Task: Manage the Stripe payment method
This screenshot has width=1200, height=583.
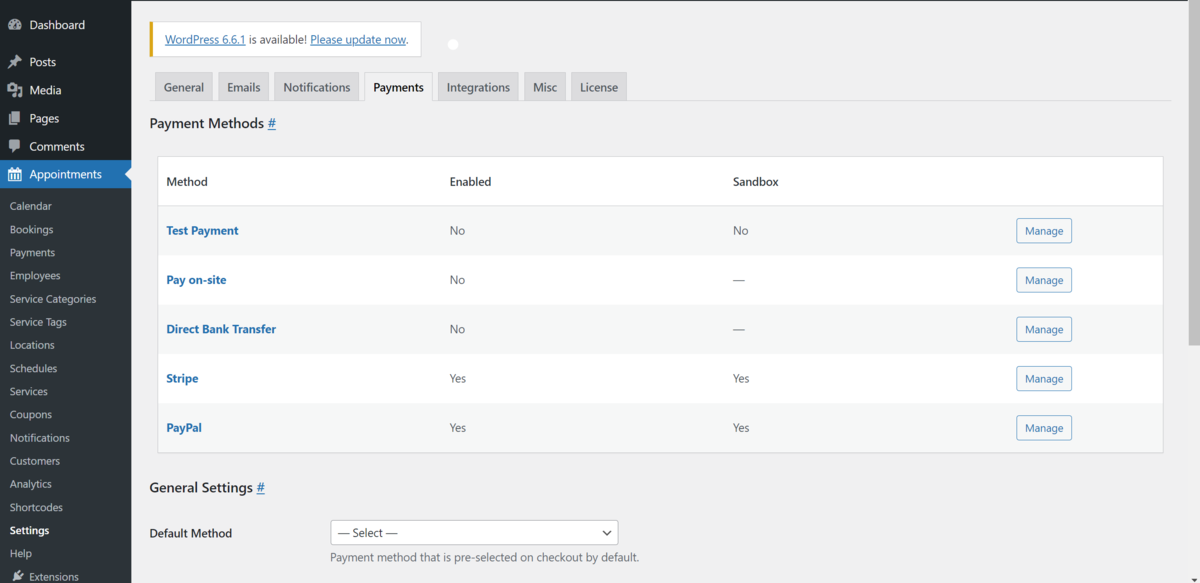Action: click(x=1044, y=379)
